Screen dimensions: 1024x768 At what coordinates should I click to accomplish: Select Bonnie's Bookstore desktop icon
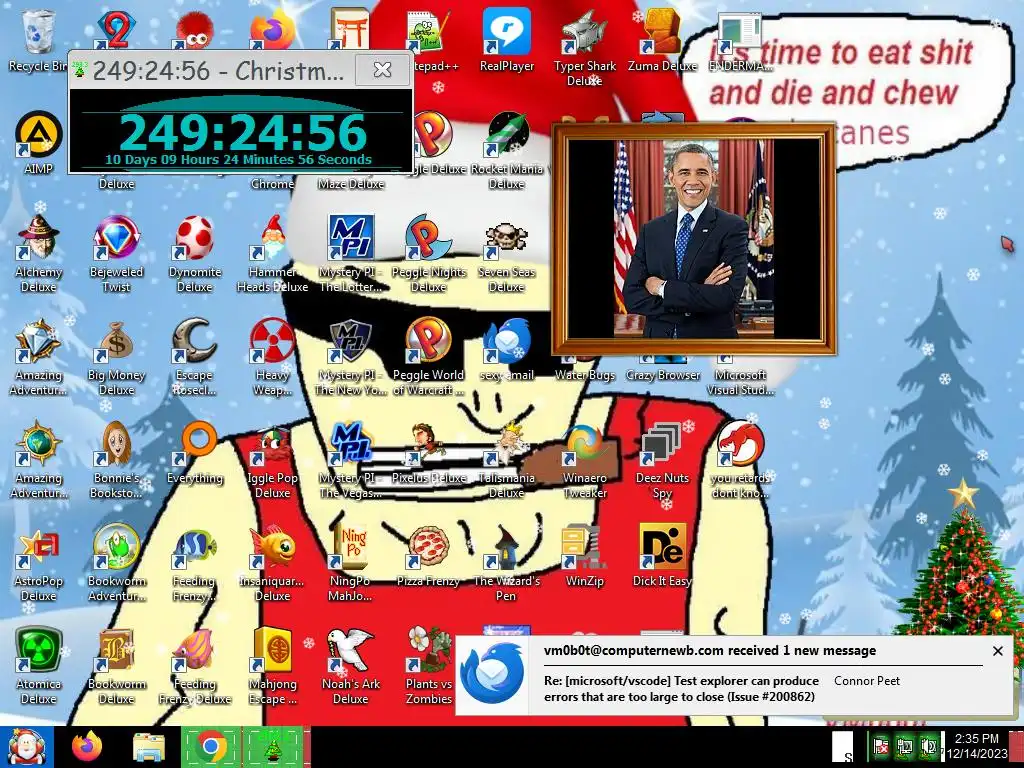coord(116,460)
